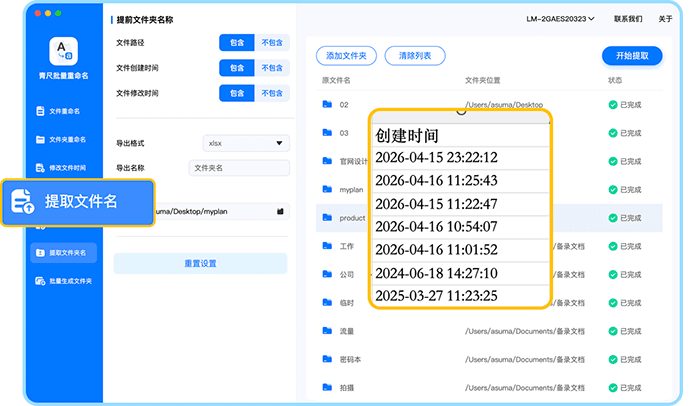
Task: Open the 导出格式 xlsx dropdown
Action: pos(245,143)
